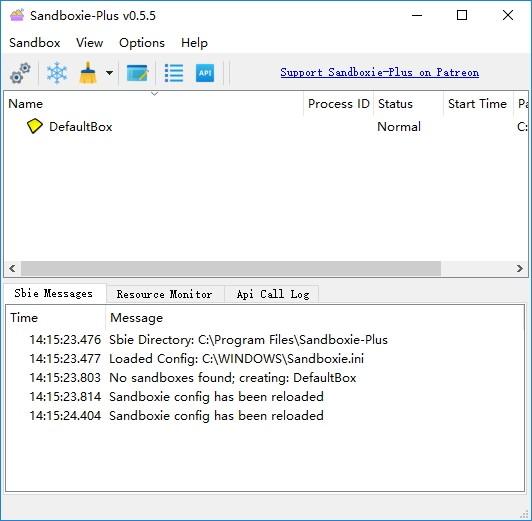
Task: Click the horizontal scrollbar left arrow
Action: coord(12,269)
